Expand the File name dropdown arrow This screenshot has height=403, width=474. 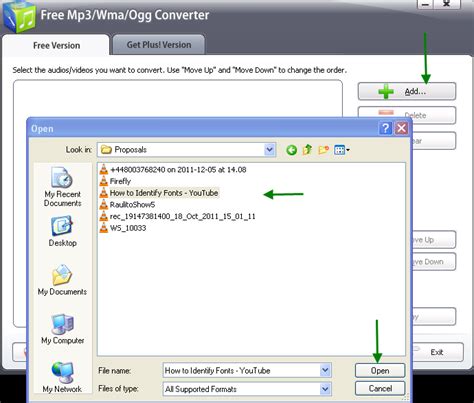click(x=325, y=370)
